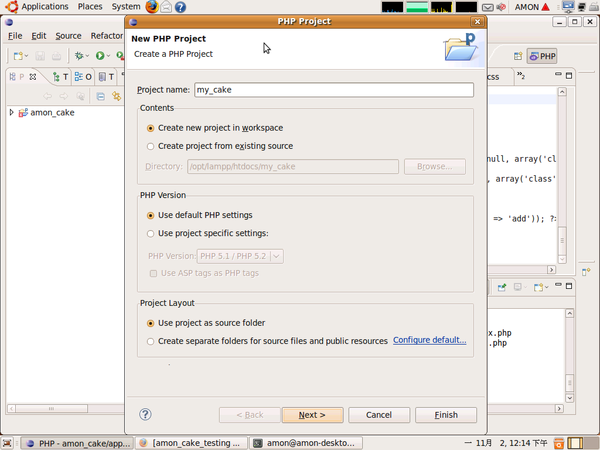
Task: Click the New wizard icon in Eclipse toolbar
Action: click(18, 56)
